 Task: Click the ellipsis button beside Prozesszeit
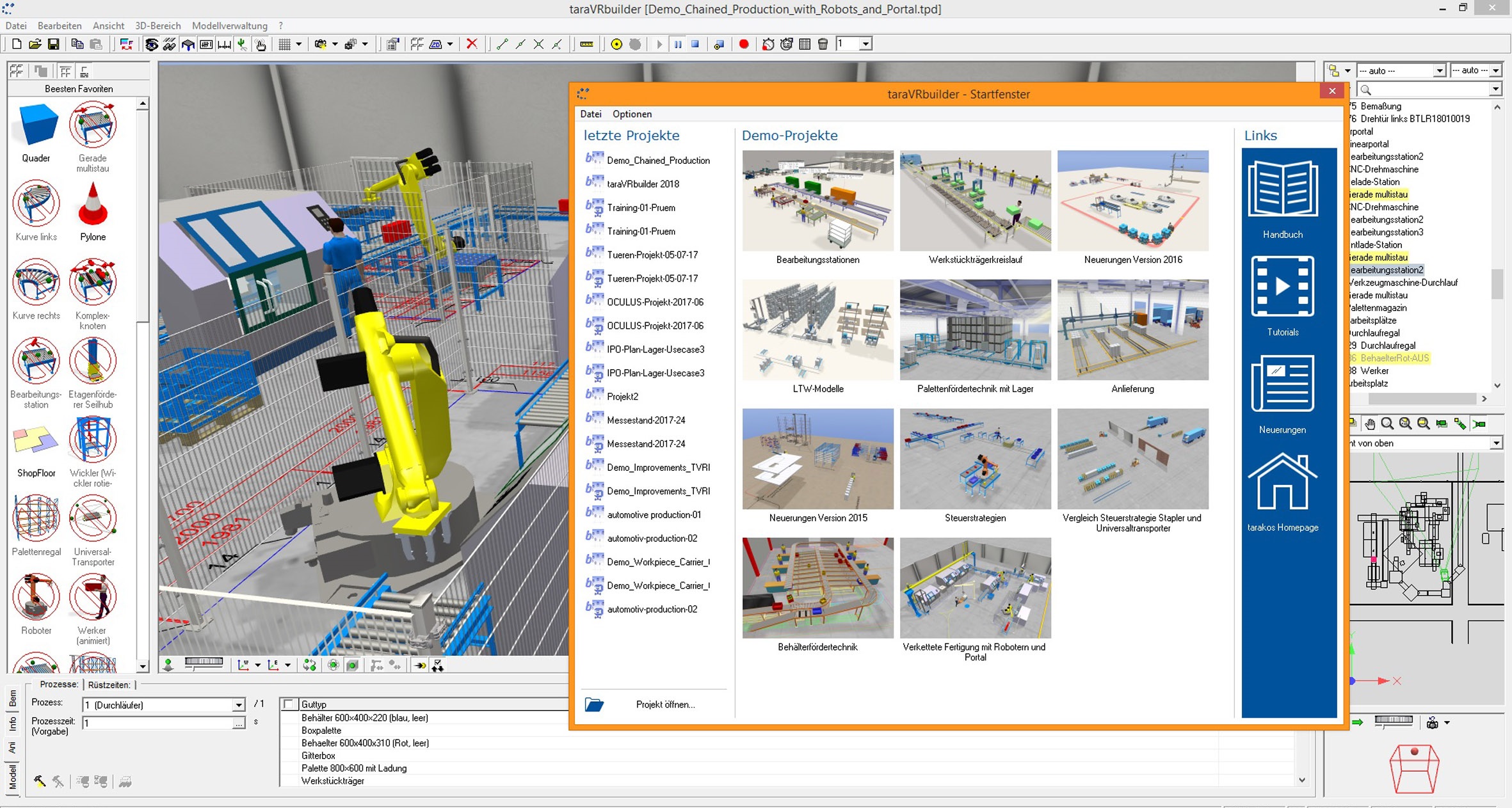pyautogui.click(x=239, y=723)
